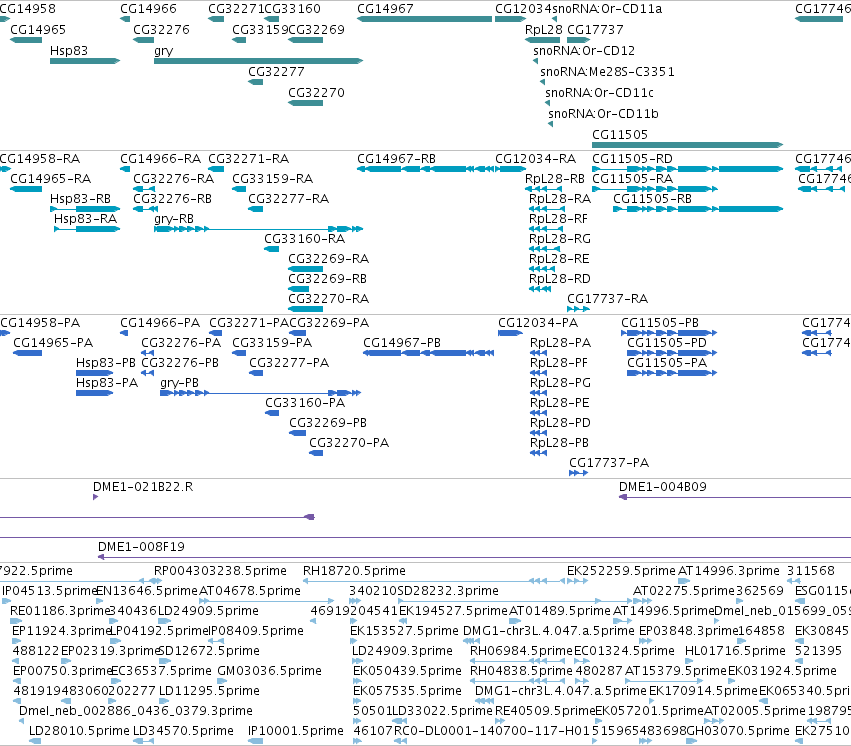851x746 pixels.
Task: Select the LD28010.5prime EST
Action: tap(35, 741)
